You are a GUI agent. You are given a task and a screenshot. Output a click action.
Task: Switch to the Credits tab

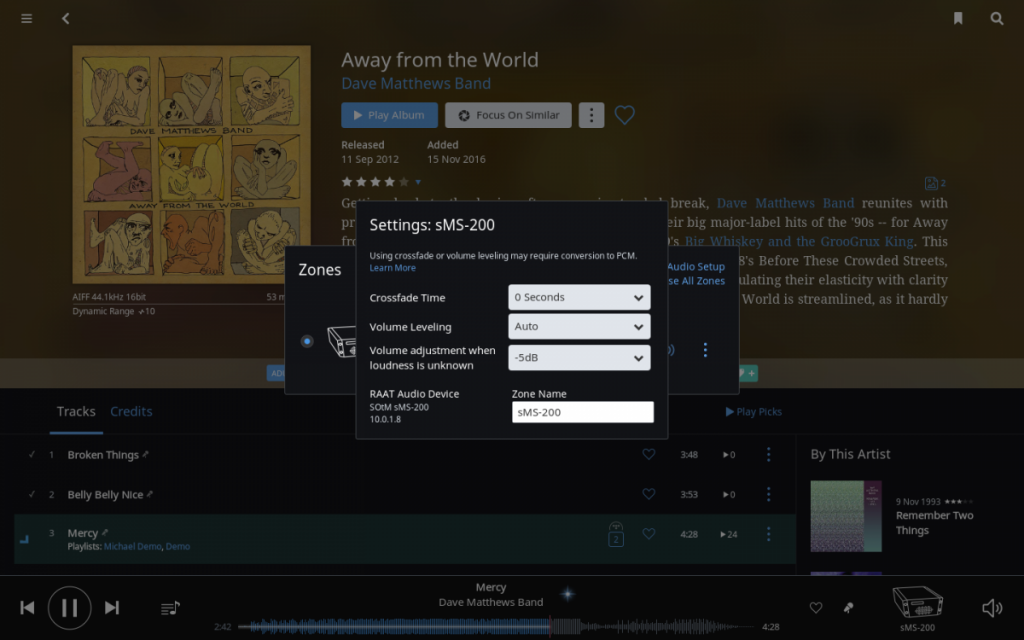(131, 411)
